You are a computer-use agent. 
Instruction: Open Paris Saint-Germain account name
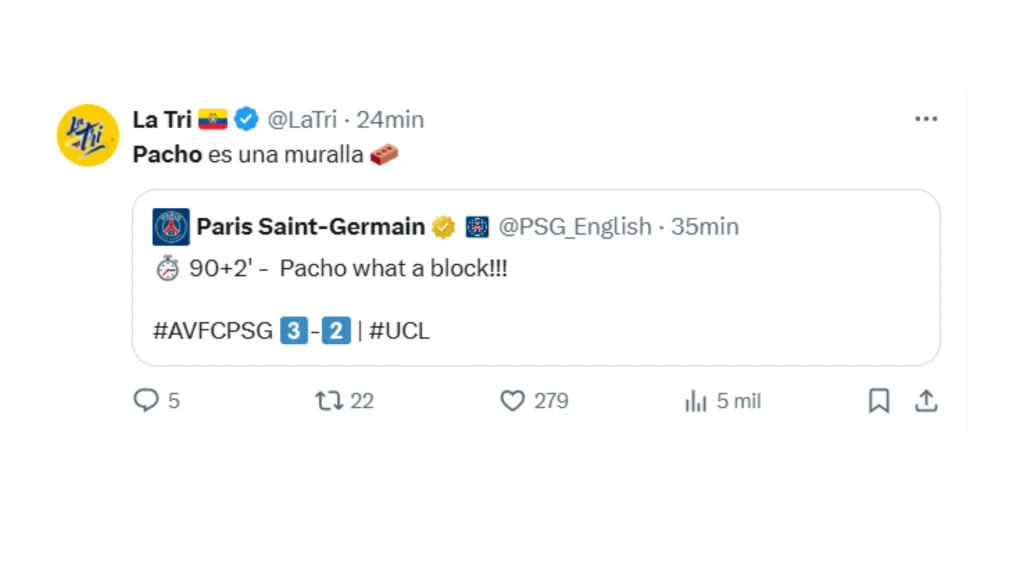310,227
